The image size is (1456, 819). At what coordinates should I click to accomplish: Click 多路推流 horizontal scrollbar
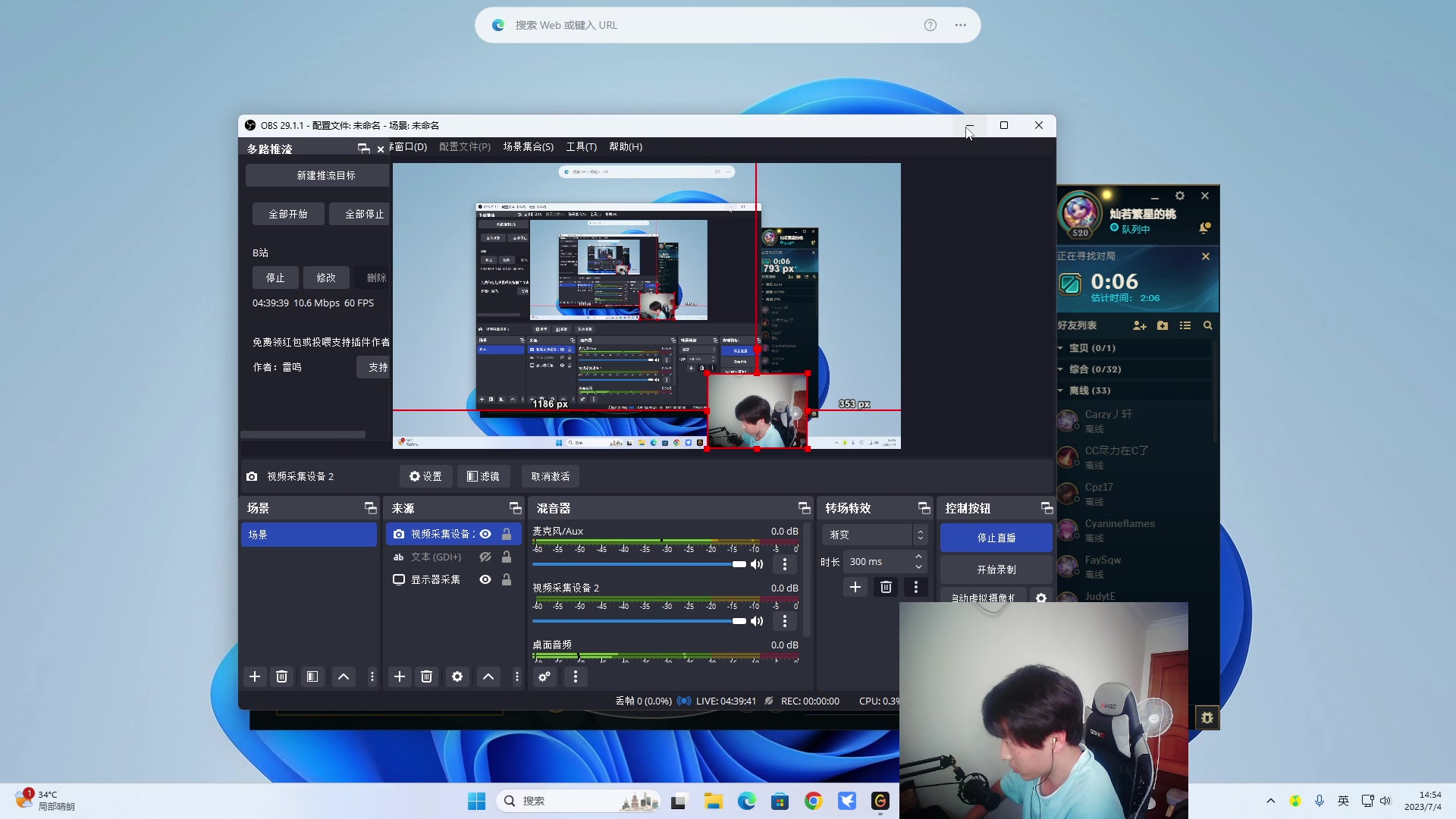(303, 435)
